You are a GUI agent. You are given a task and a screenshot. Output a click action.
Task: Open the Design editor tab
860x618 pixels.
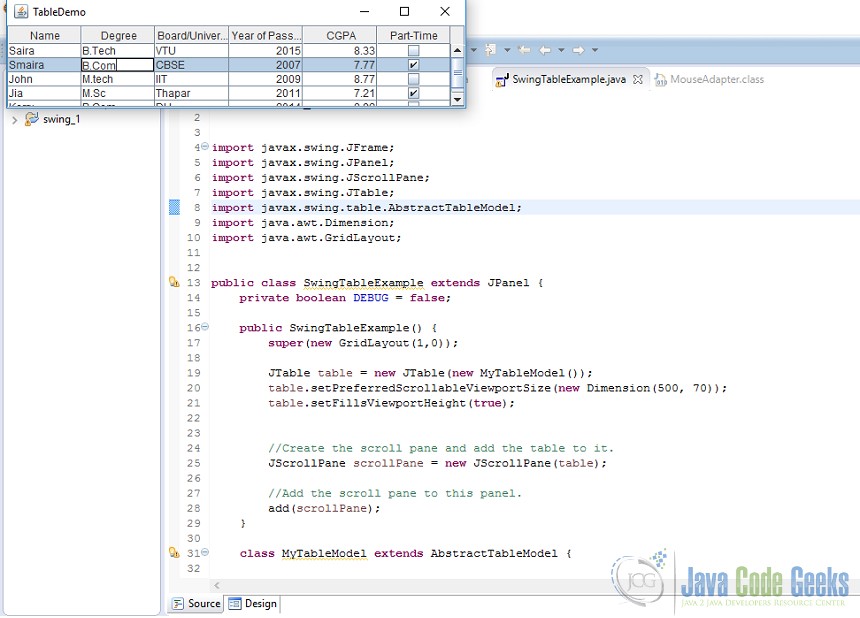[x=253, y=604]
